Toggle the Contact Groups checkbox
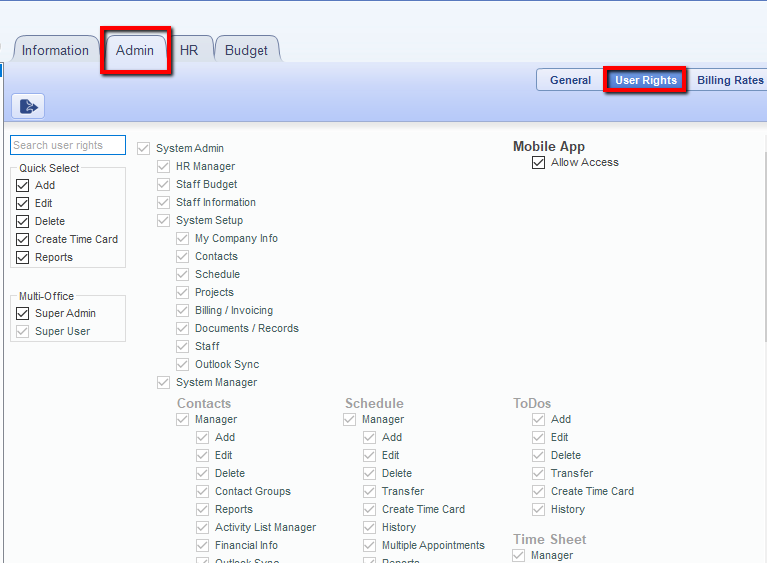 (203, 492)
